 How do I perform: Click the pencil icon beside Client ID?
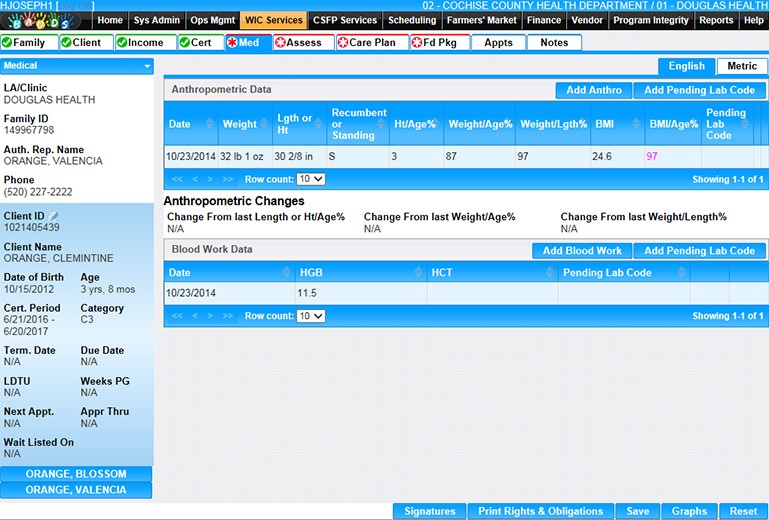pos(54,216)
